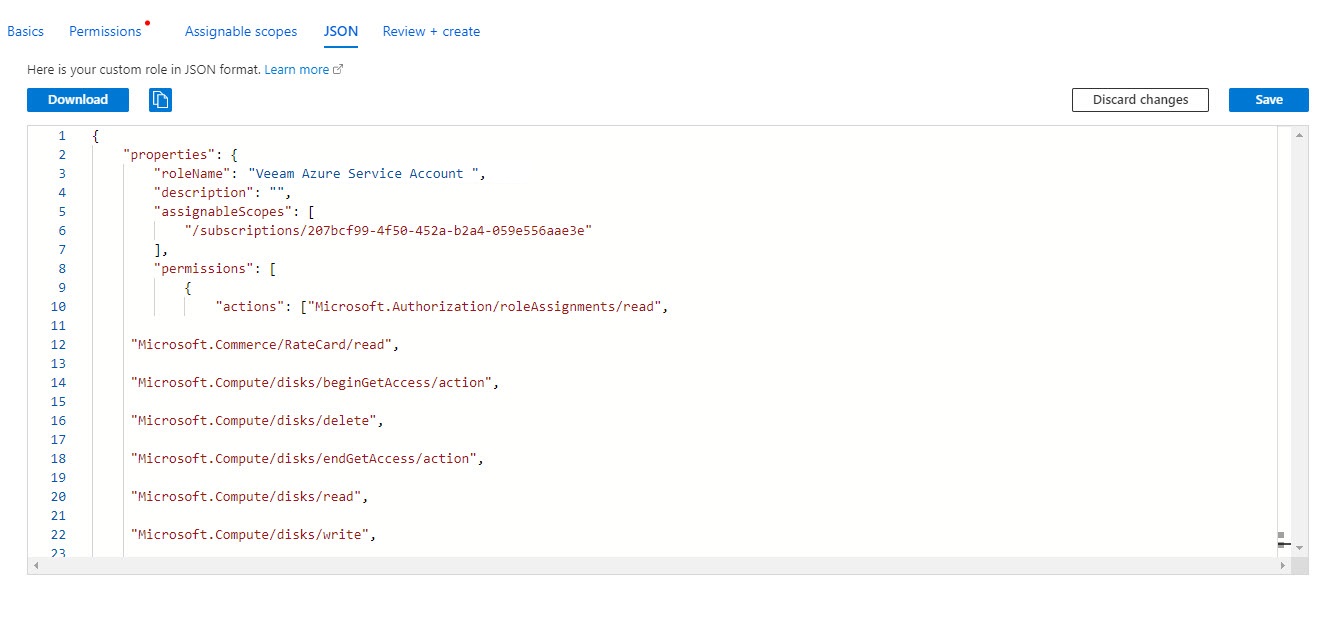
Task: Save the JSON edits
Action: pyautogui.click(x=1268, y=100)
